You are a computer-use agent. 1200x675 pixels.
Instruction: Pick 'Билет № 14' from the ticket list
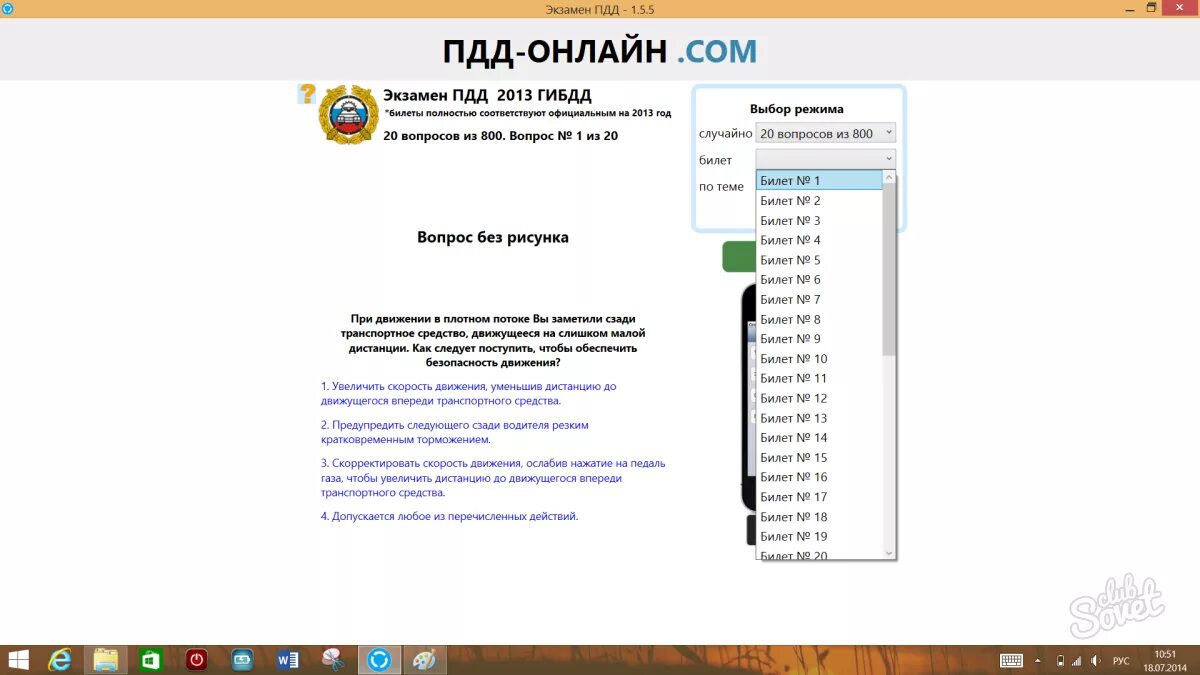tap(819, 437)
